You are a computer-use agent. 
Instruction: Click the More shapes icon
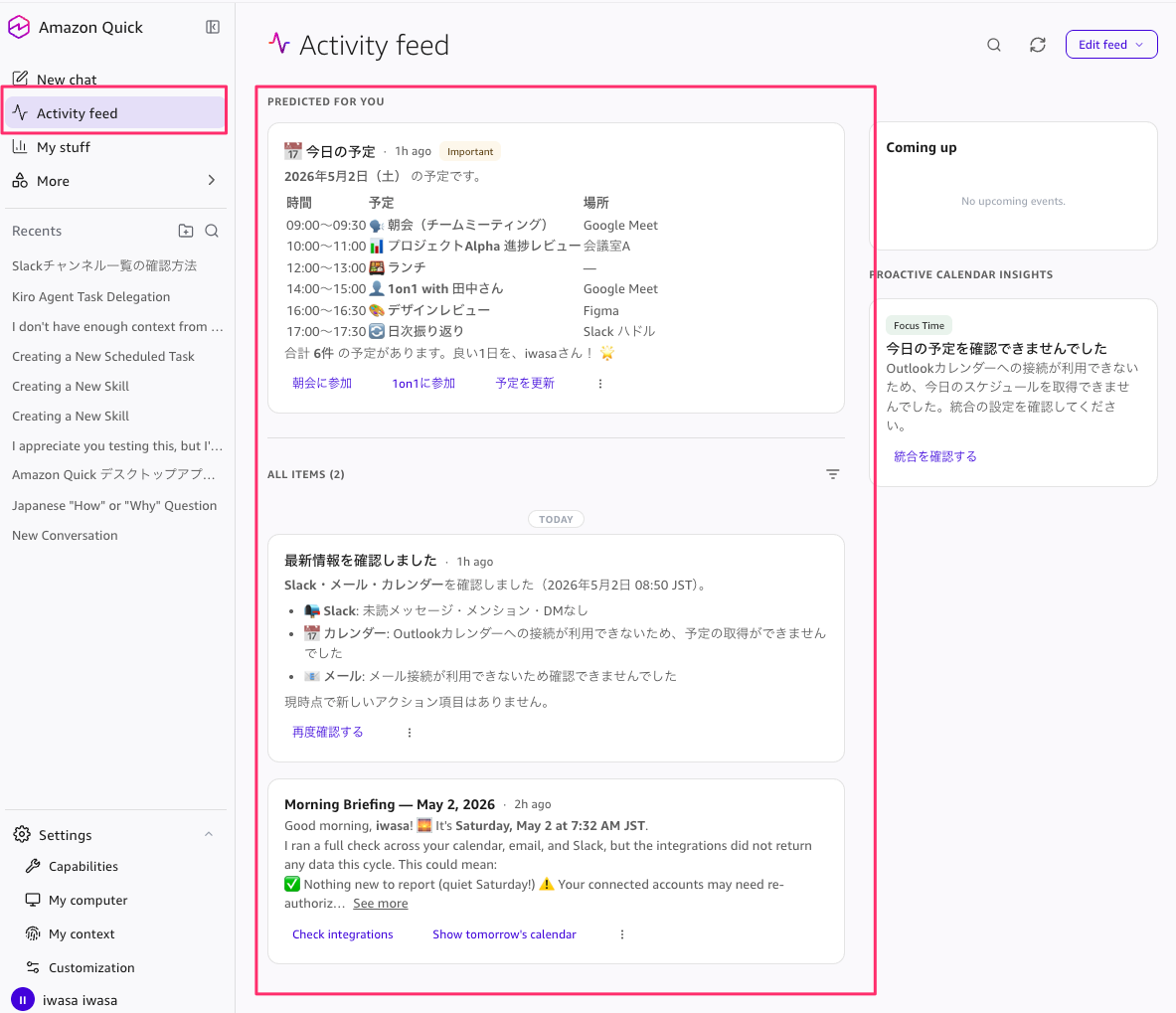(x=20, y=181)
